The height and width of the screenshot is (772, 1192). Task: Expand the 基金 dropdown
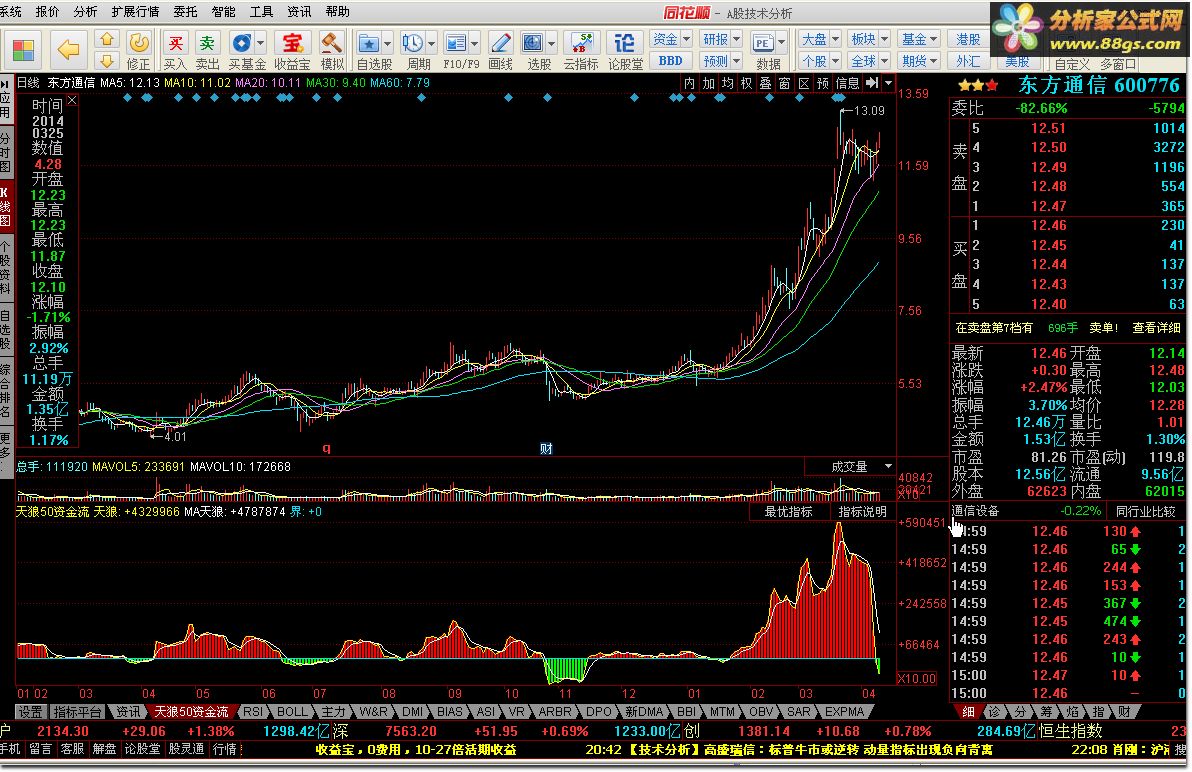pyautogui.click(x=934, y=40)
